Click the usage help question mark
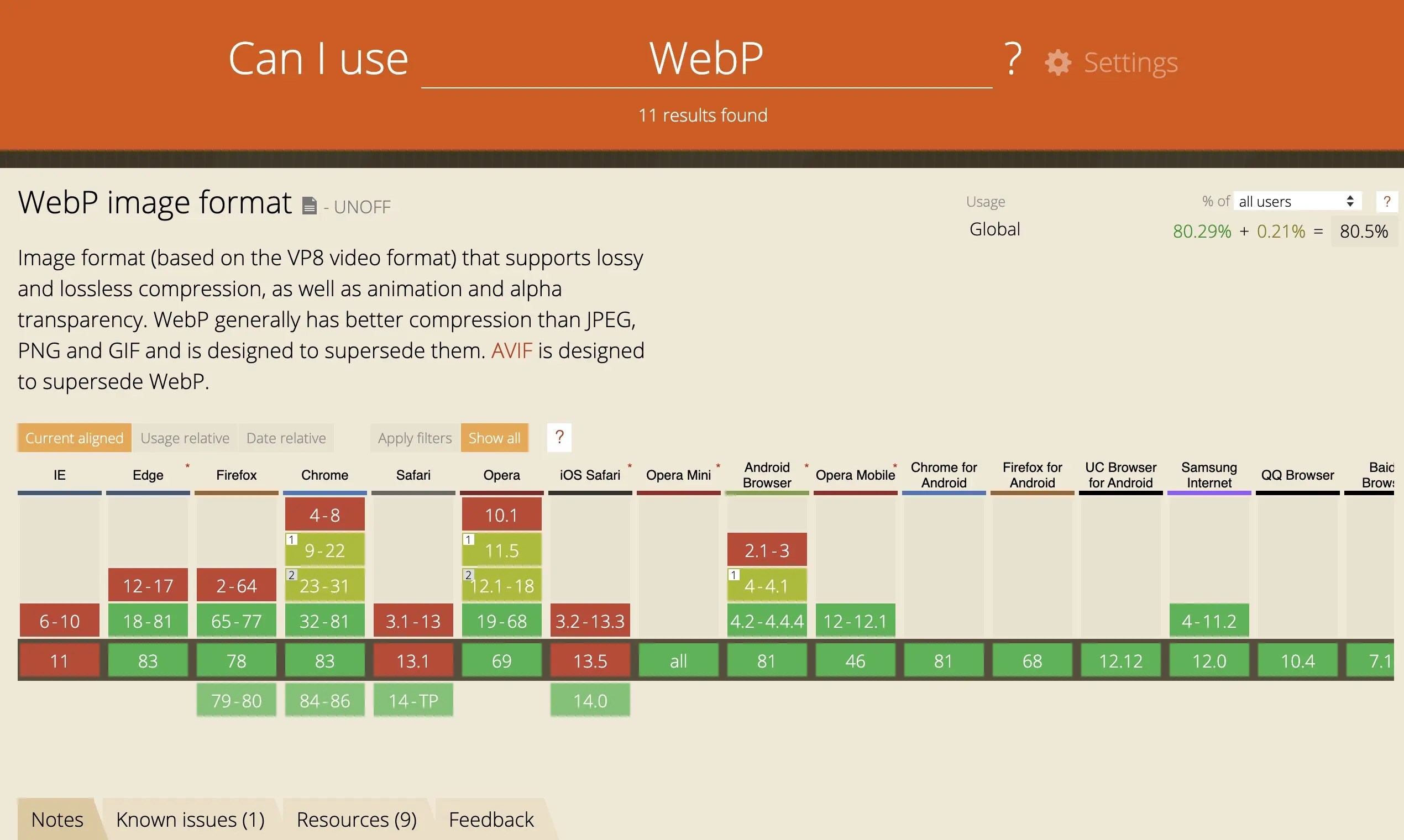 (1386, 202)
